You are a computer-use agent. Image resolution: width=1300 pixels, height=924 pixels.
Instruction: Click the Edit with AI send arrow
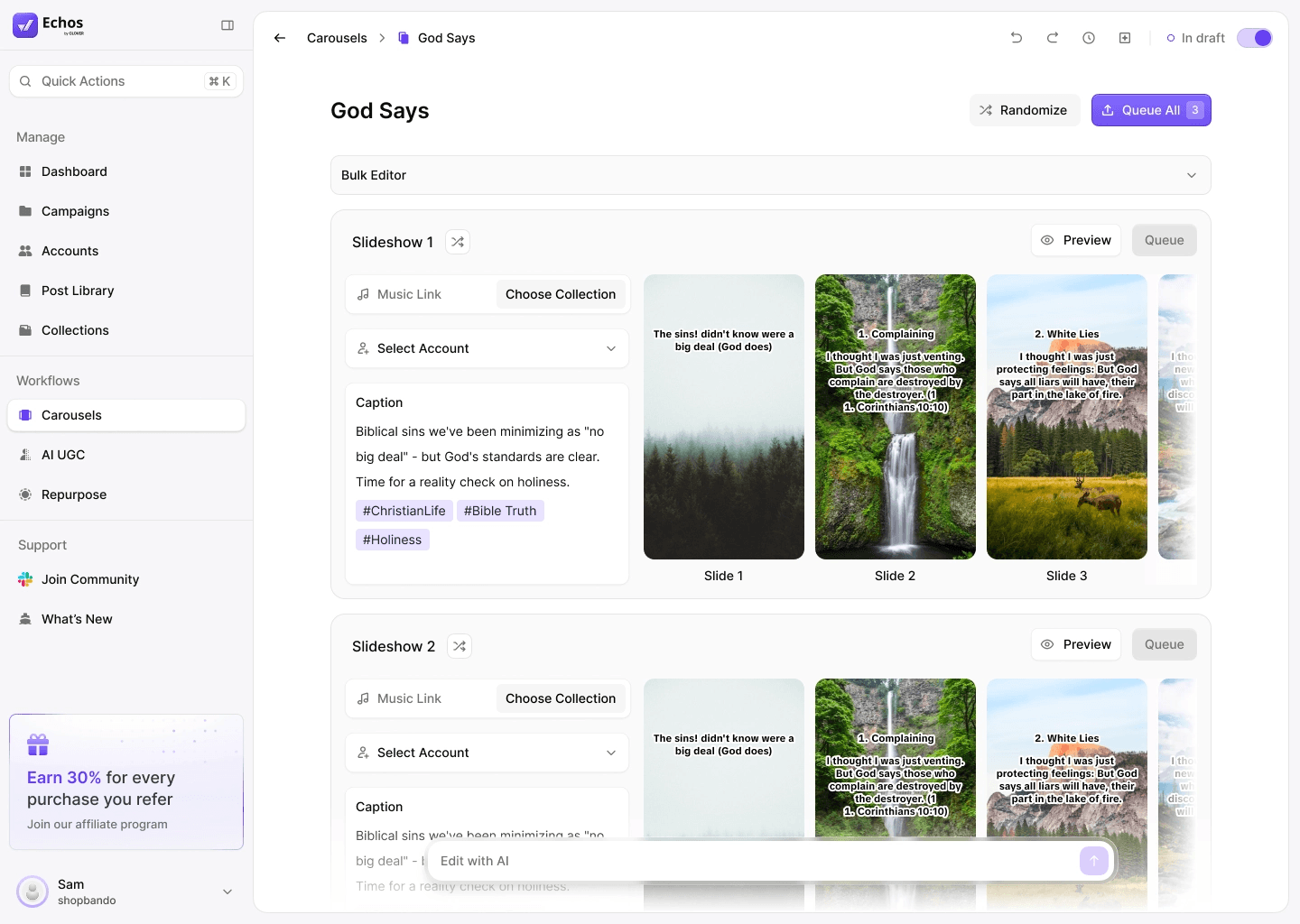tap(1094, 861)
